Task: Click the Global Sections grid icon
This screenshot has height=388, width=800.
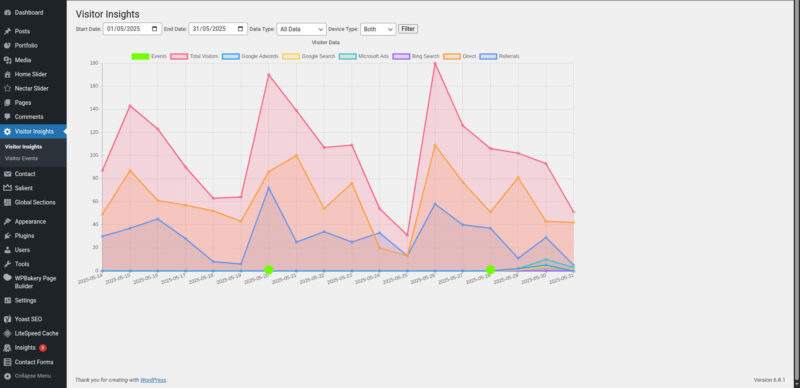Action: [x=7, y=202]
